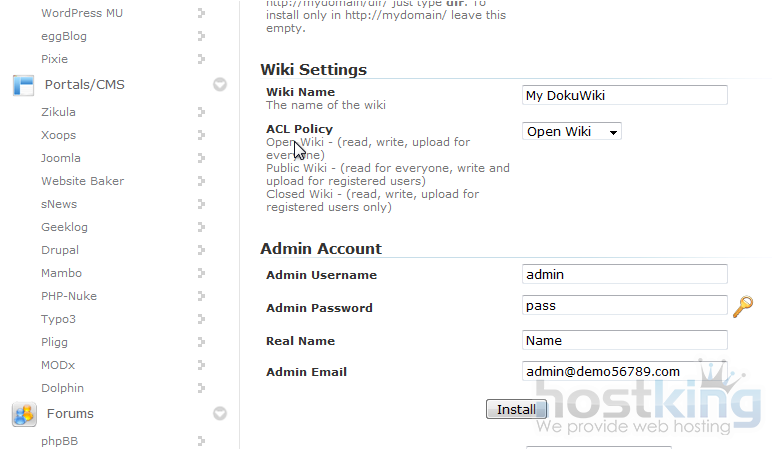The image size is (776, 450).
Task: Open the ACL Policy dropdown
Action: point(572,132)
